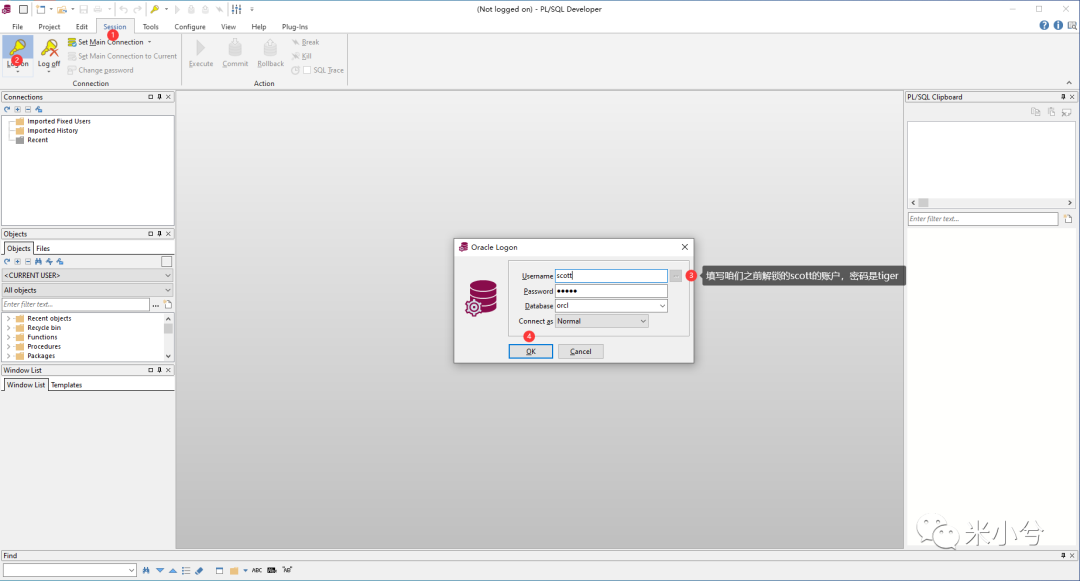Click the paste-document icon next to clipboard filter
The image size is (1080, 581).
click(x=1068, y=219)
